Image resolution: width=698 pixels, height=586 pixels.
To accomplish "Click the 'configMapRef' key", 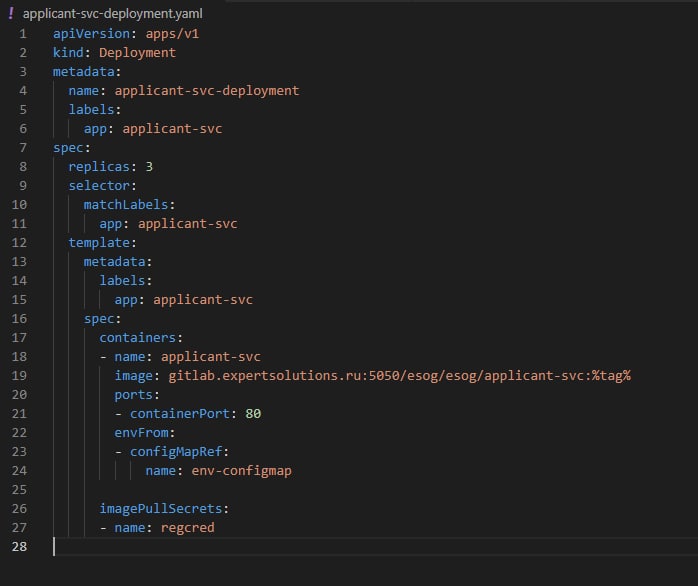I will tap(176, 452).
